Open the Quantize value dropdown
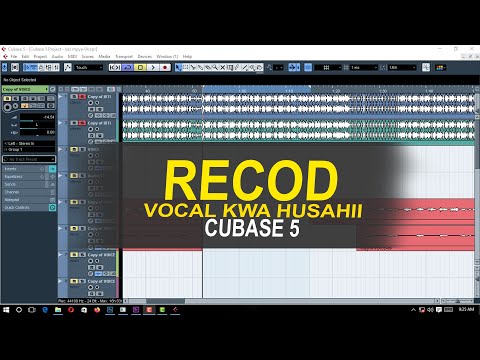 402,68
